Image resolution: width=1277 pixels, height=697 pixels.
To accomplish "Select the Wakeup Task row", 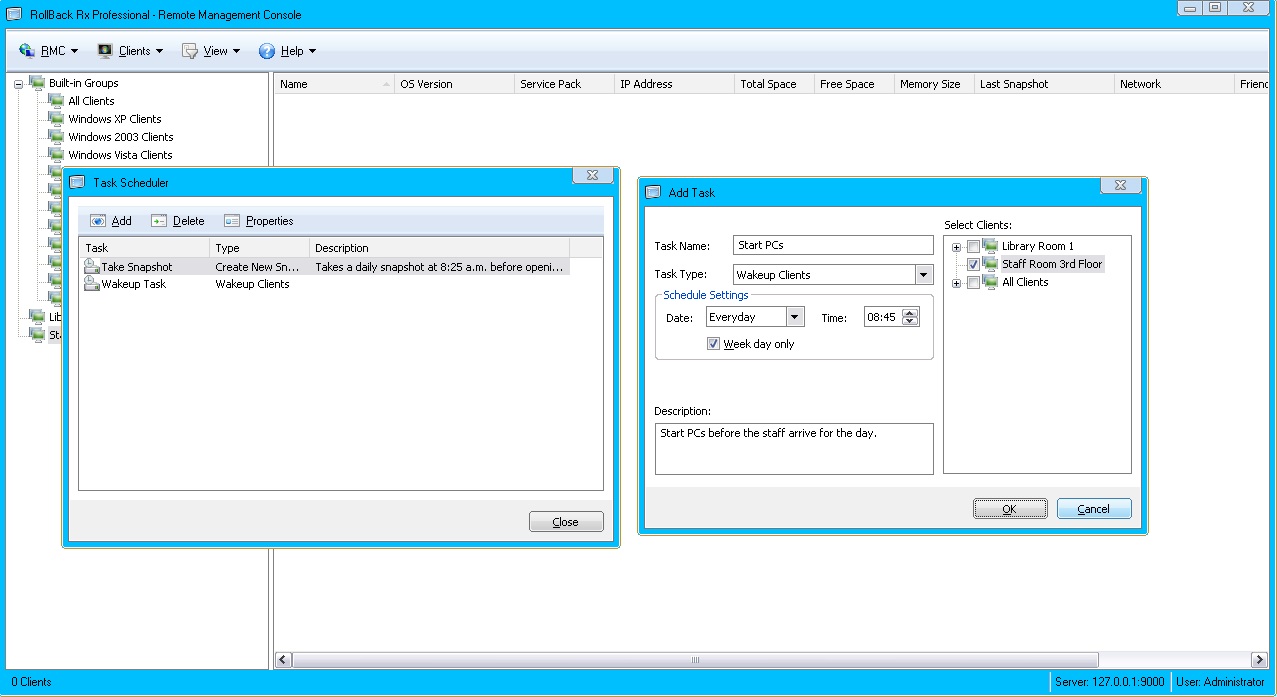I will [x=325, y=284].
